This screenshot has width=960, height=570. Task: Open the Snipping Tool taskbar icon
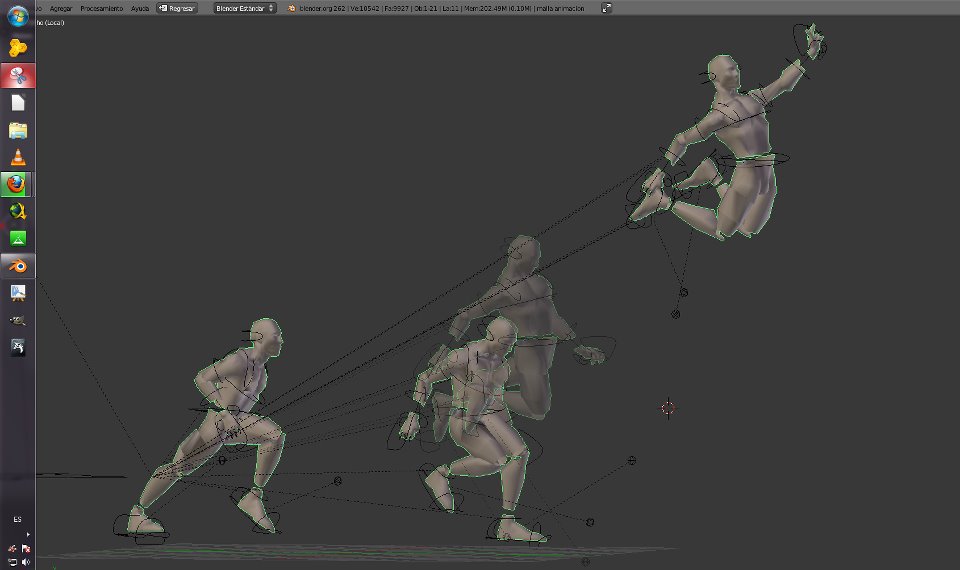click(18, 75)
